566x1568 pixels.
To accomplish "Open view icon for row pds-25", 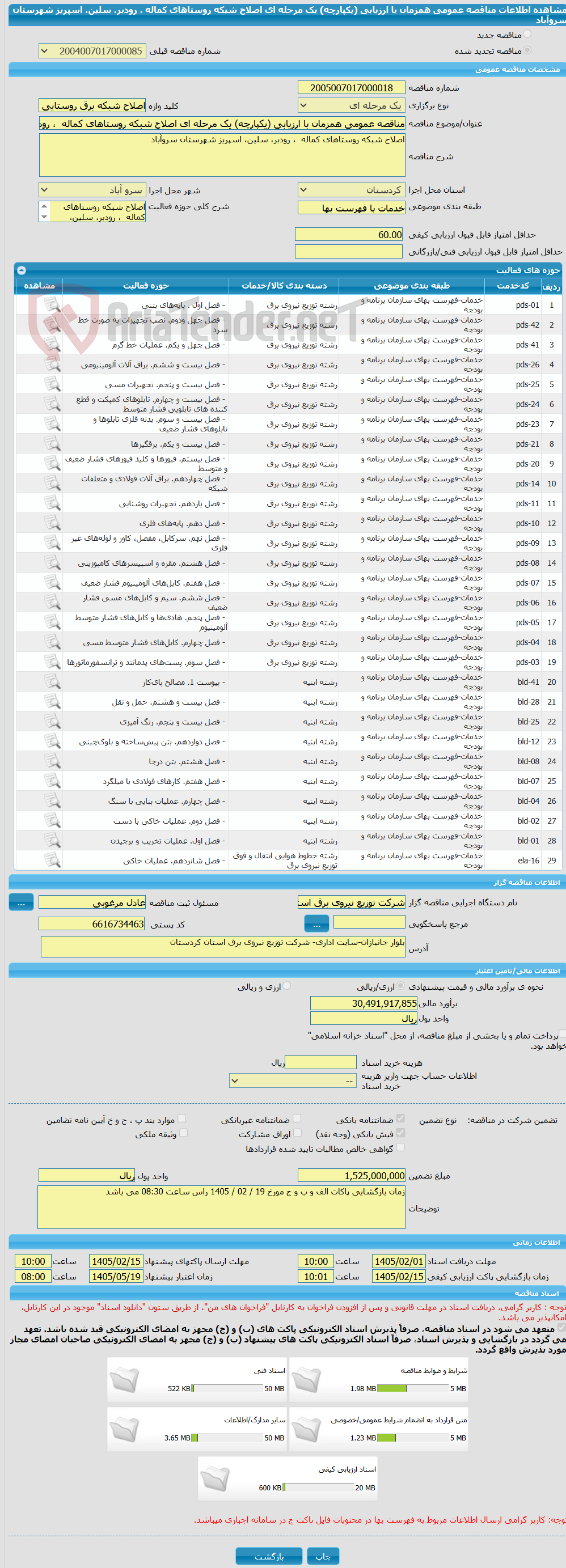I will tap(52, 384).
